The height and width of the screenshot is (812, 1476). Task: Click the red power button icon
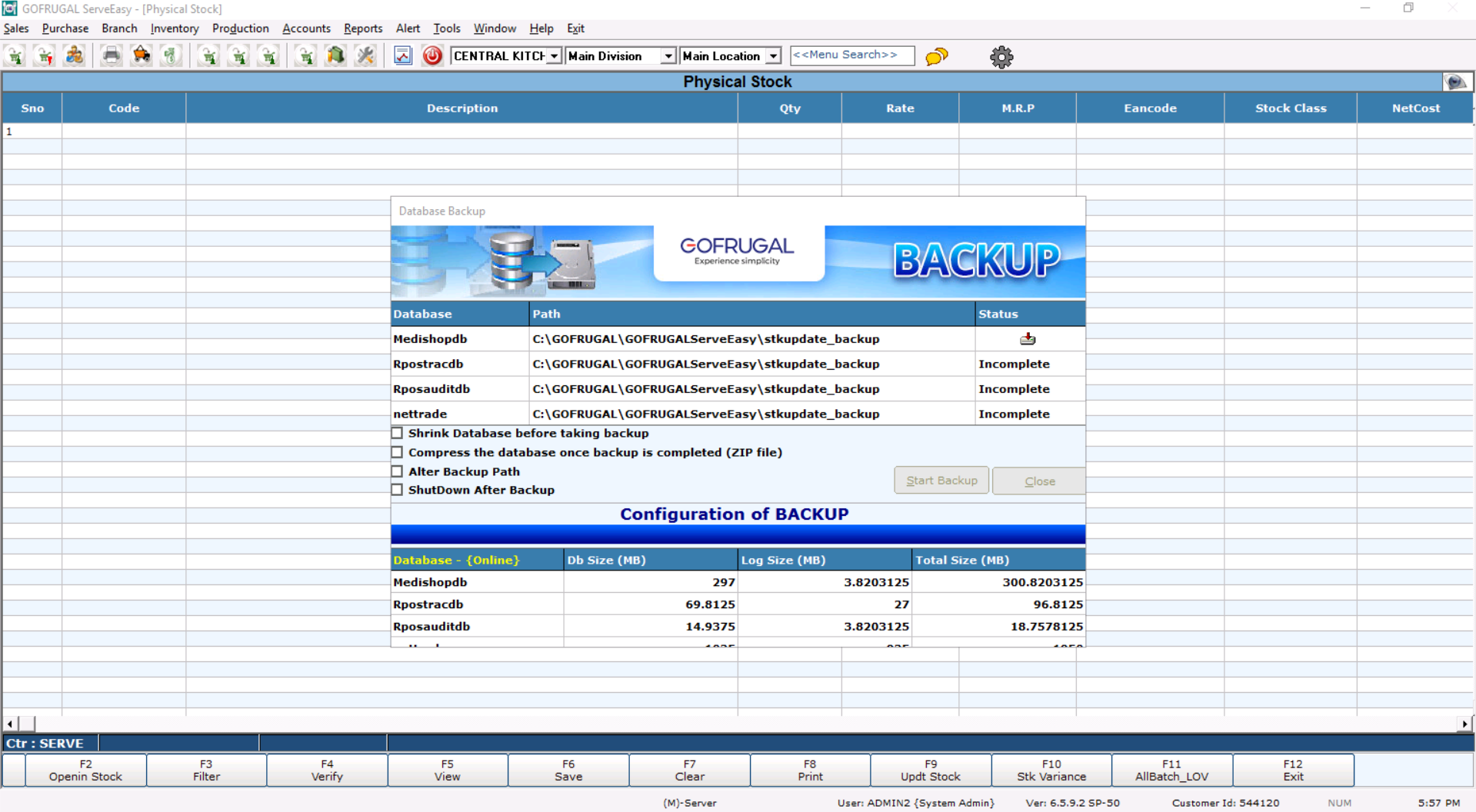(x=432, y=56)
